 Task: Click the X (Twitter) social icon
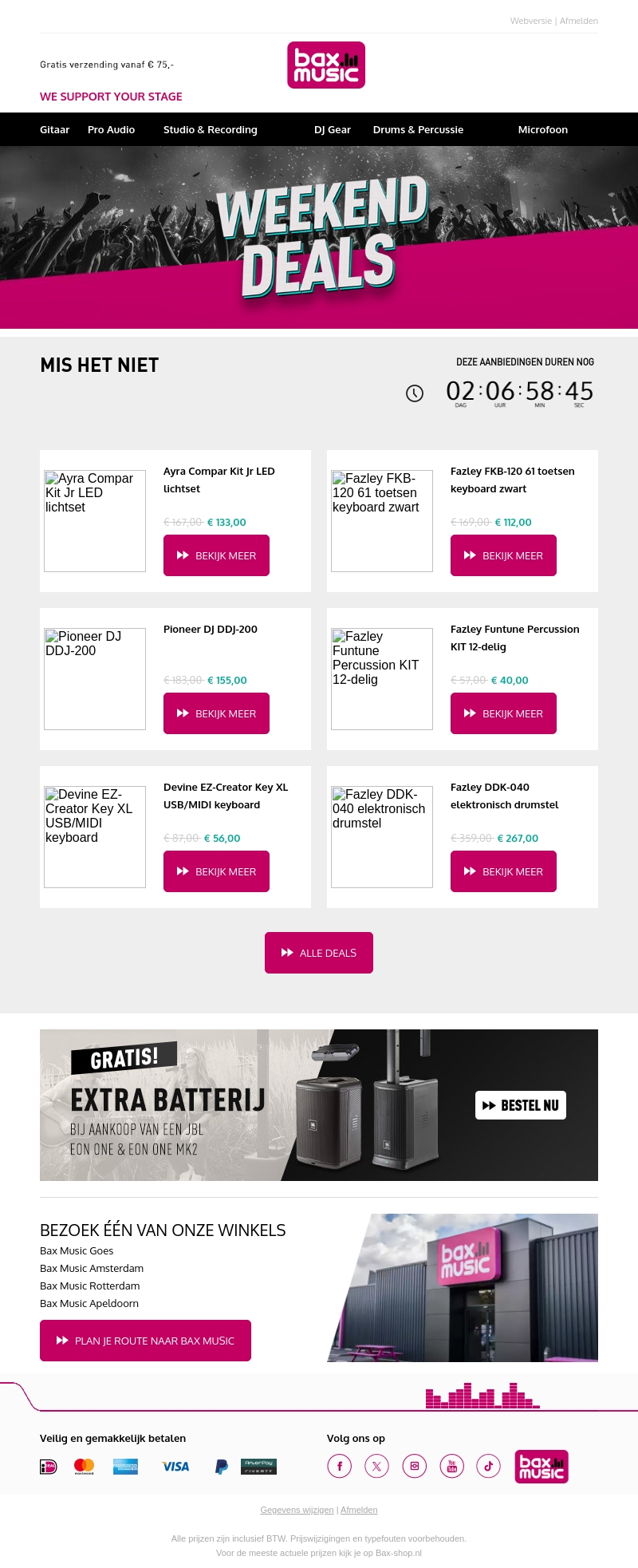click(376, 1466)
